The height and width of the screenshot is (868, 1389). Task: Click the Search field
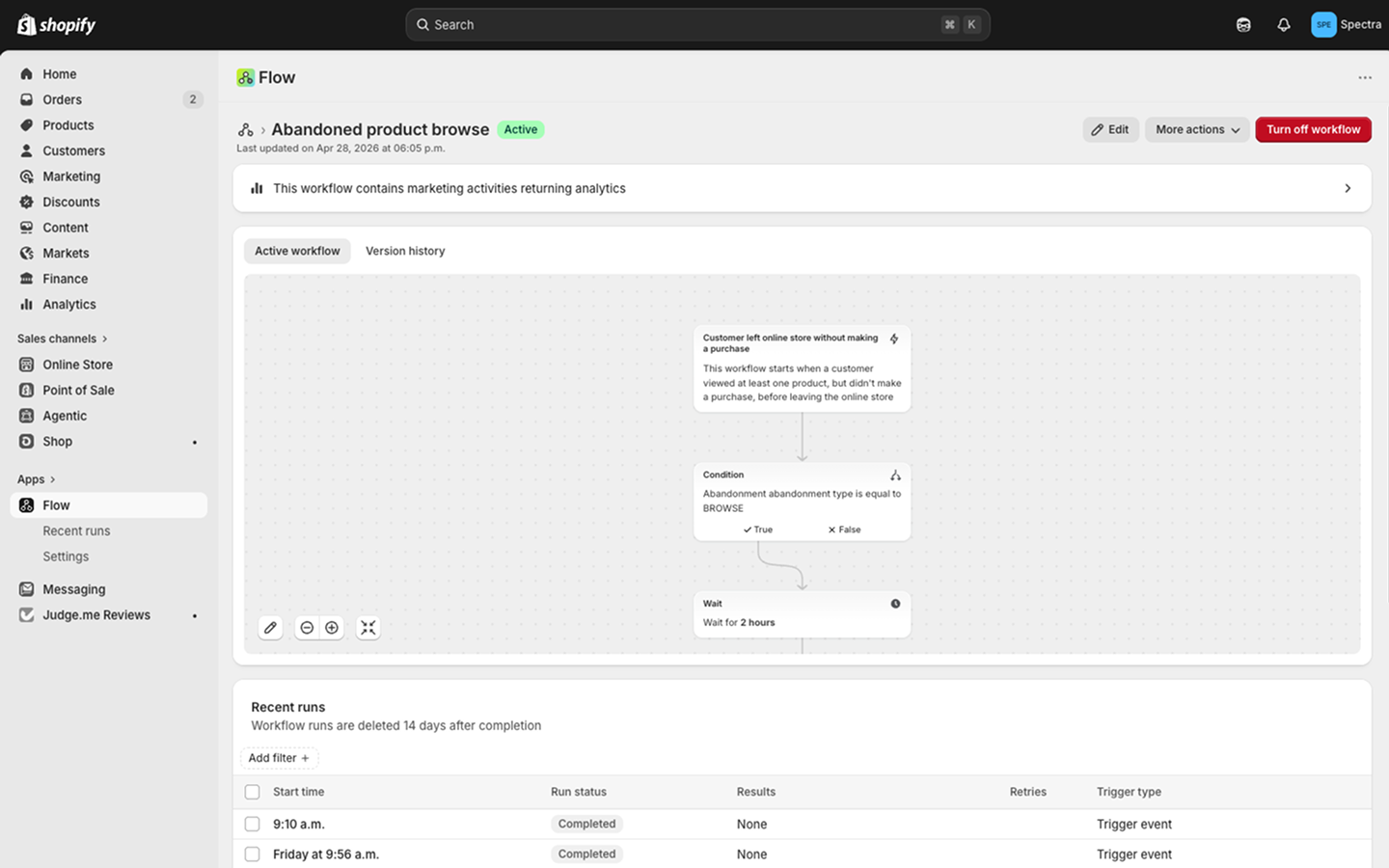[697, 25]
